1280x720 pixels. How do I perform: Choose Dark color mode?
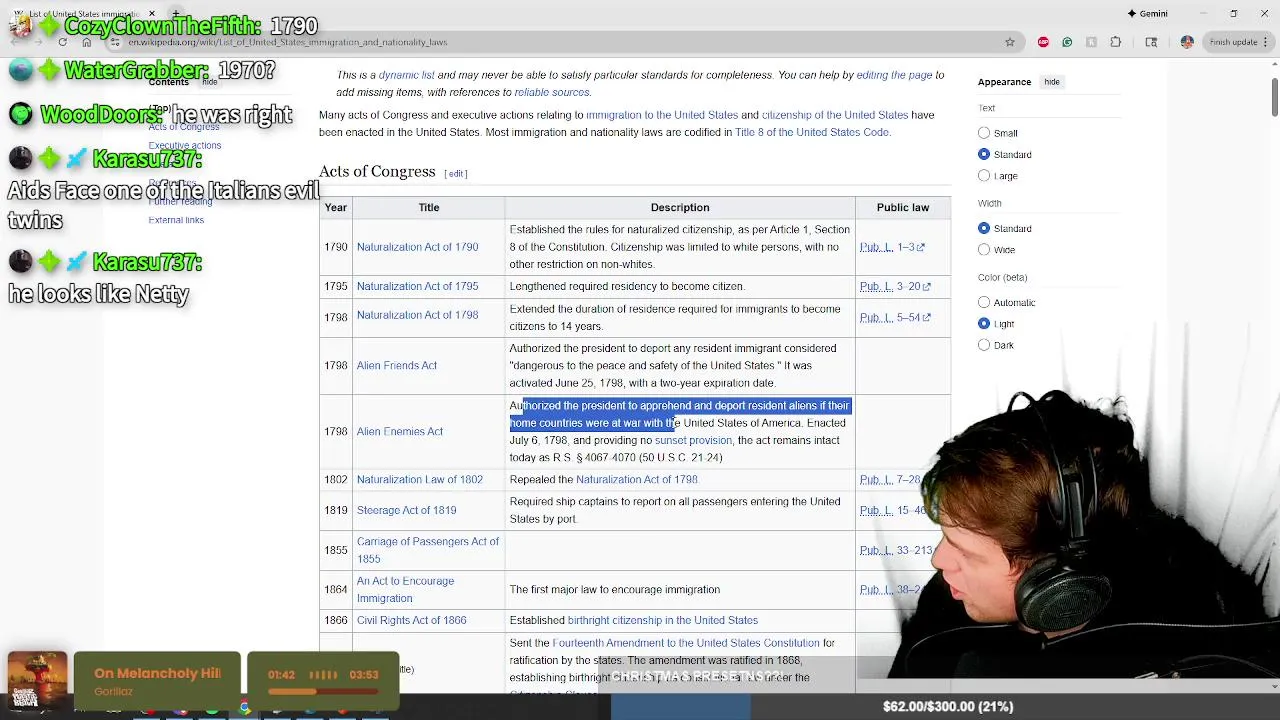coord(984,345)
